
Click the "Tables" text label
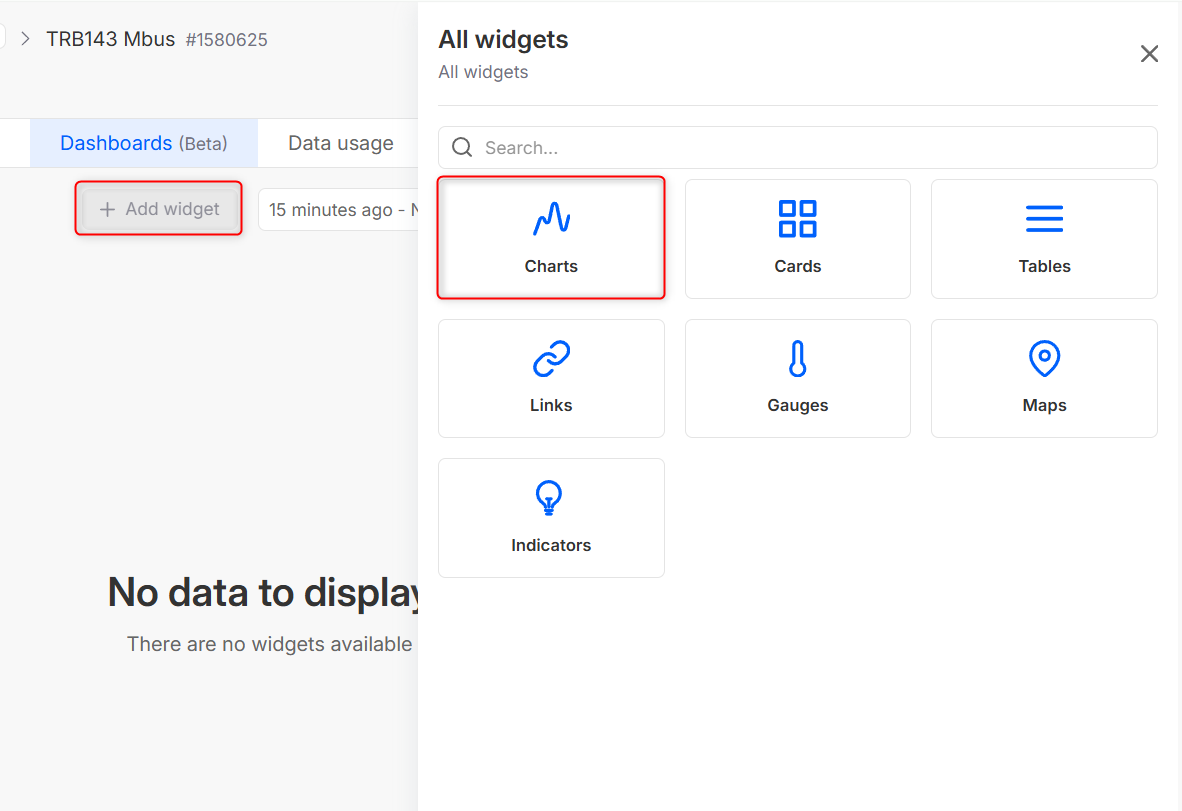1044,266
